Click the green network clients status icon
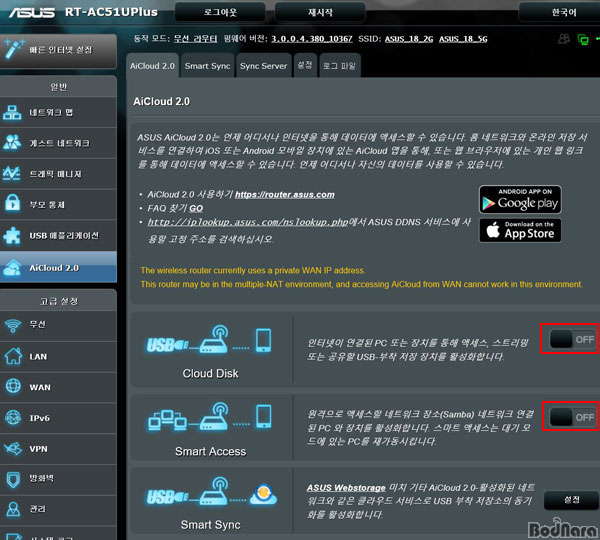Screen dimensions: 600x540 583,39
